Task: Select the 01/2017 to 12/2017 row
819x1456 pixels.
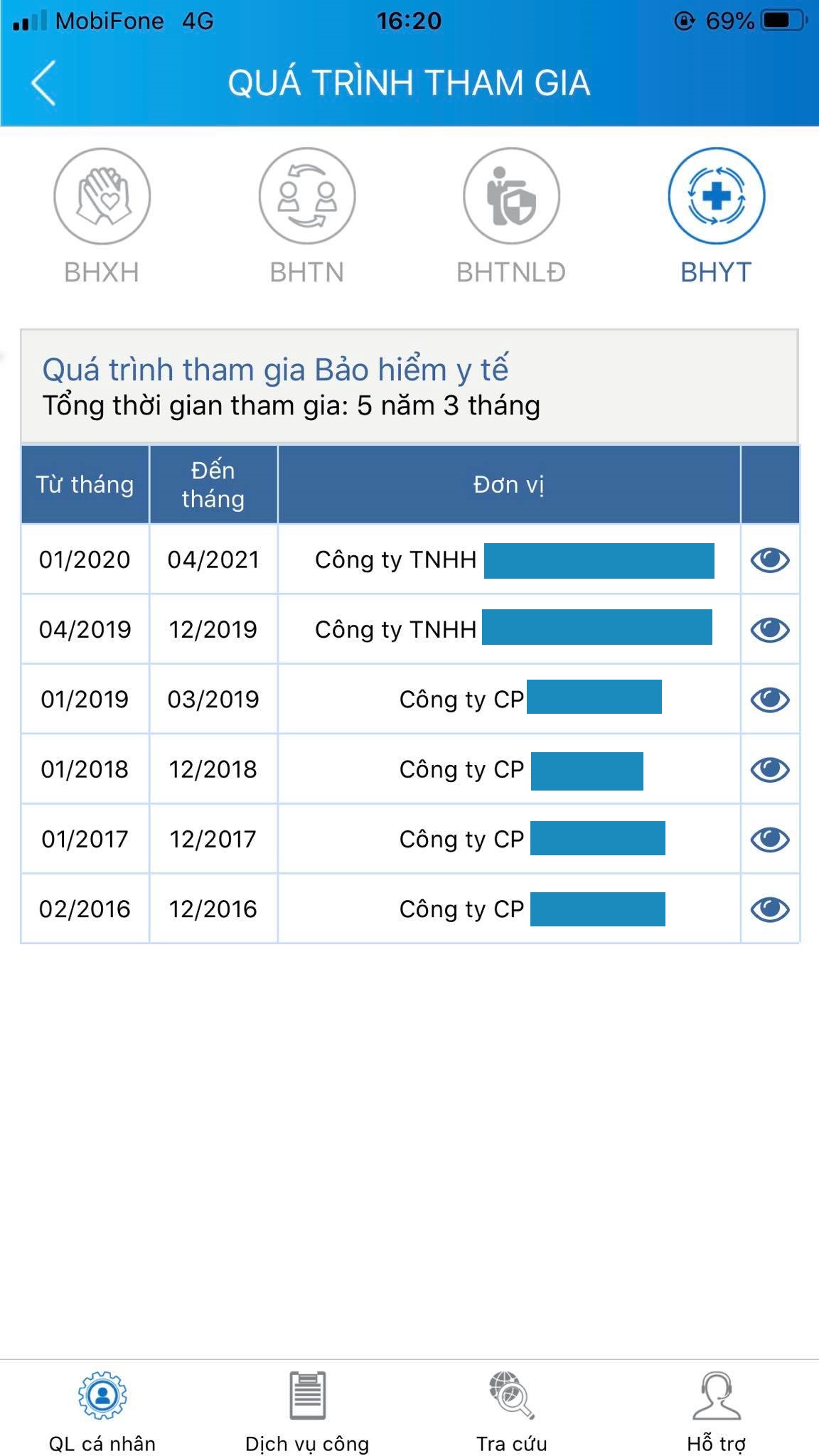Action: coord(398,838)
